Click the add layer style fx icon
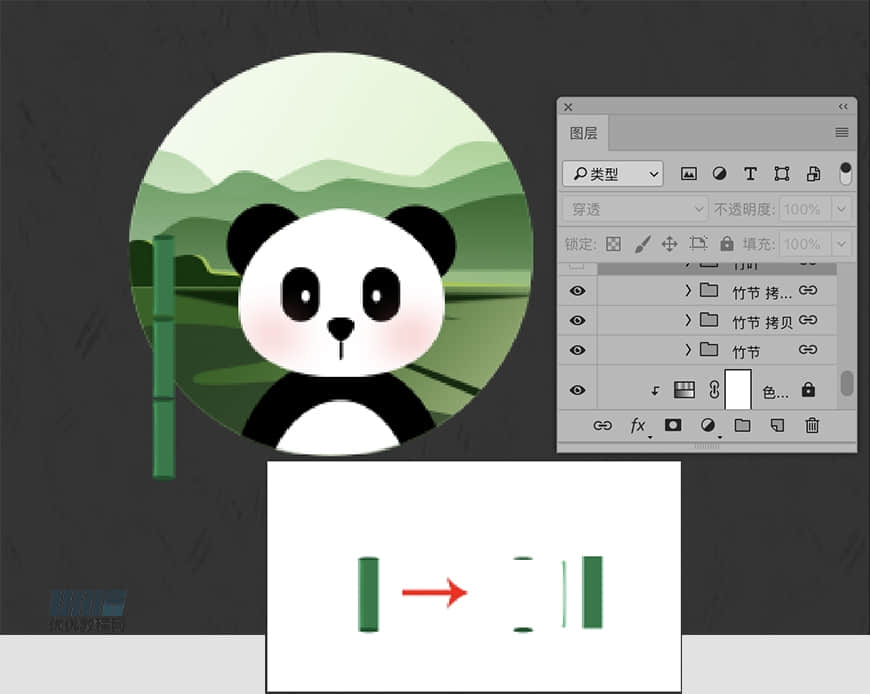Viewport: 870px width, 694px height. pyautogui.click(x=638, y=426)
